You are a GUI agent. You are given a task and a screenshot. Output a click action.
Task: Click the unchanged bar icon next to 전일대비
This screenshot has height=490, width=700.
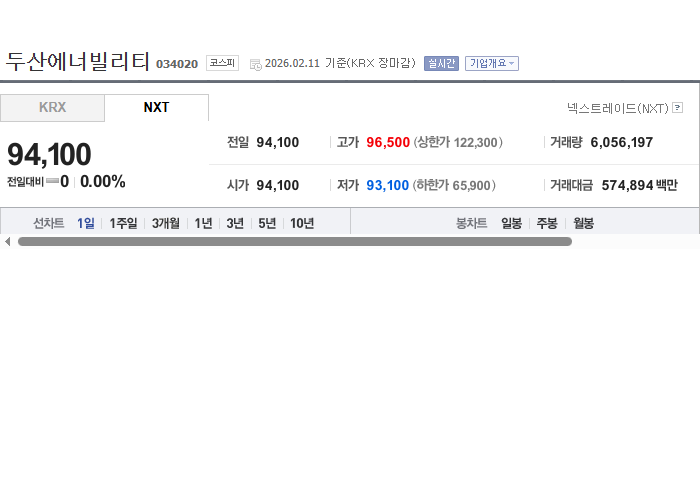click(x=52, y=181)
